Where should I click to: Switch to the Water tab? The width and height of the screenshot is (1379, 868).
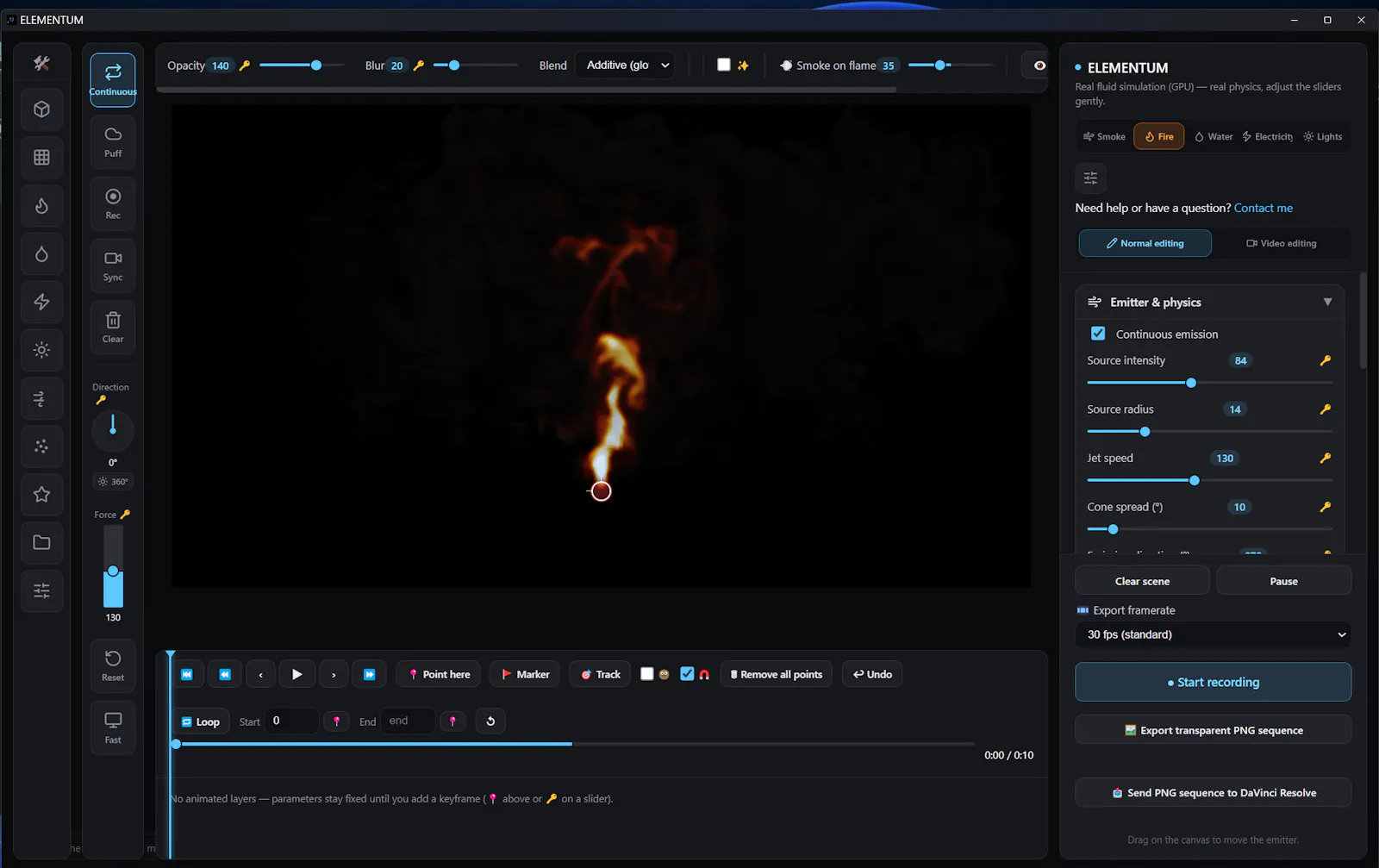pos(1213,136)
